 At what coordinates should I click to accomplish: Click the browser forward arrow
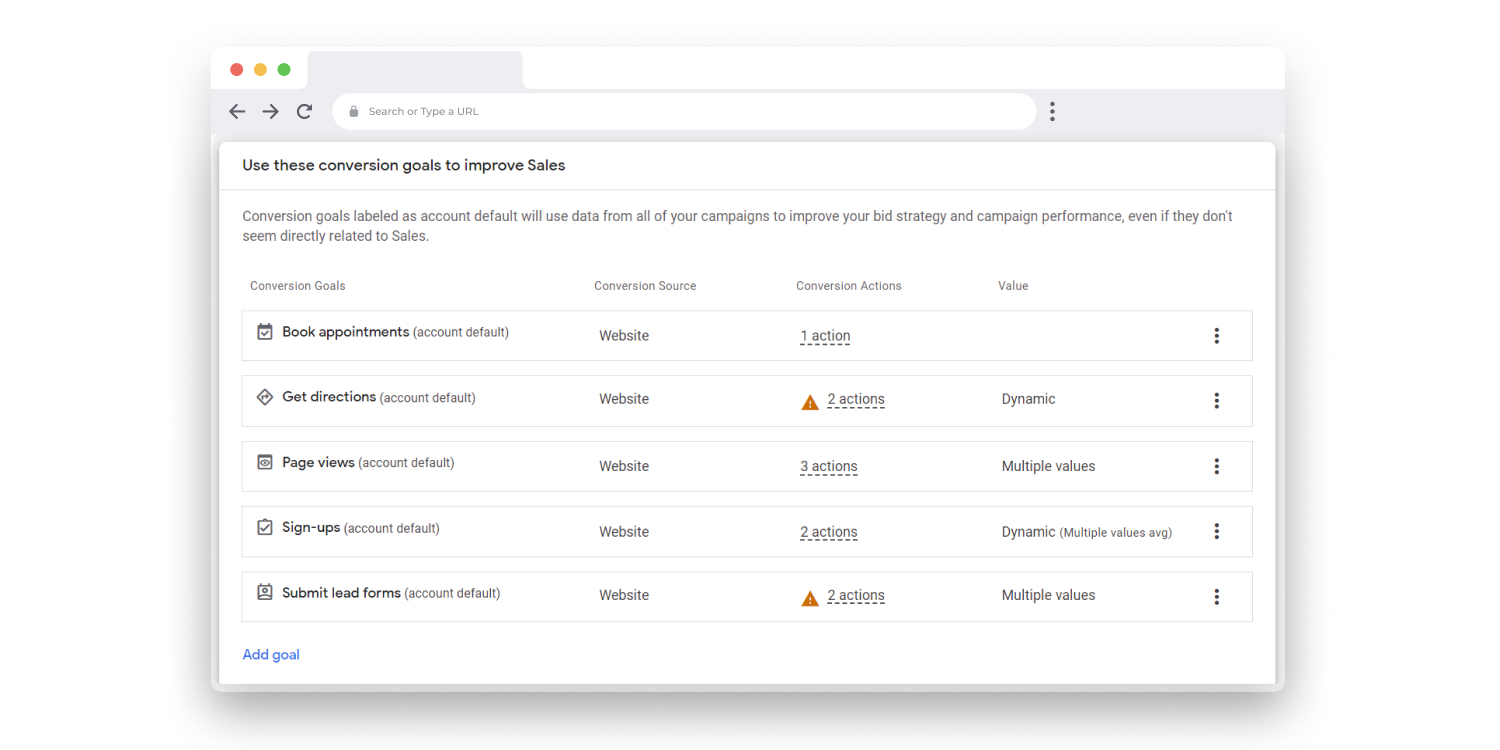point(271,112)
